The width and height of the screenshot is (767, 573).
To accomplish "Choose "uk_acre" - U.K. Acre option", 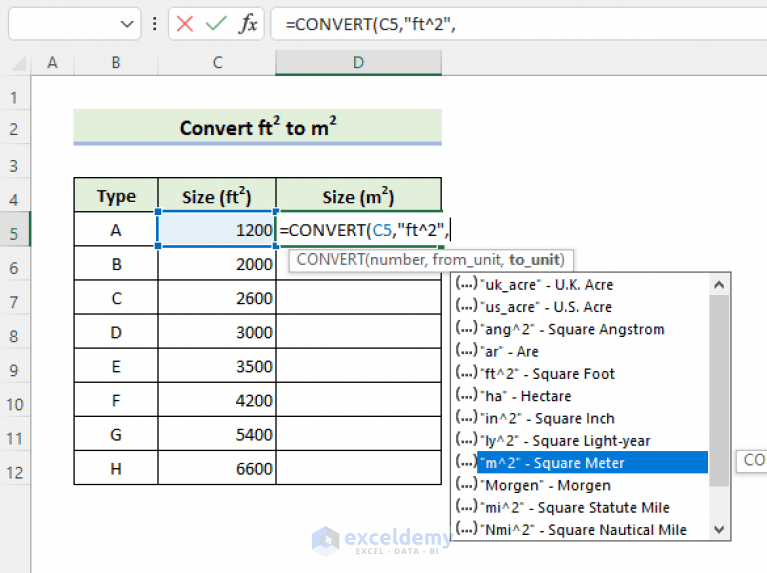I will [581, 285].
